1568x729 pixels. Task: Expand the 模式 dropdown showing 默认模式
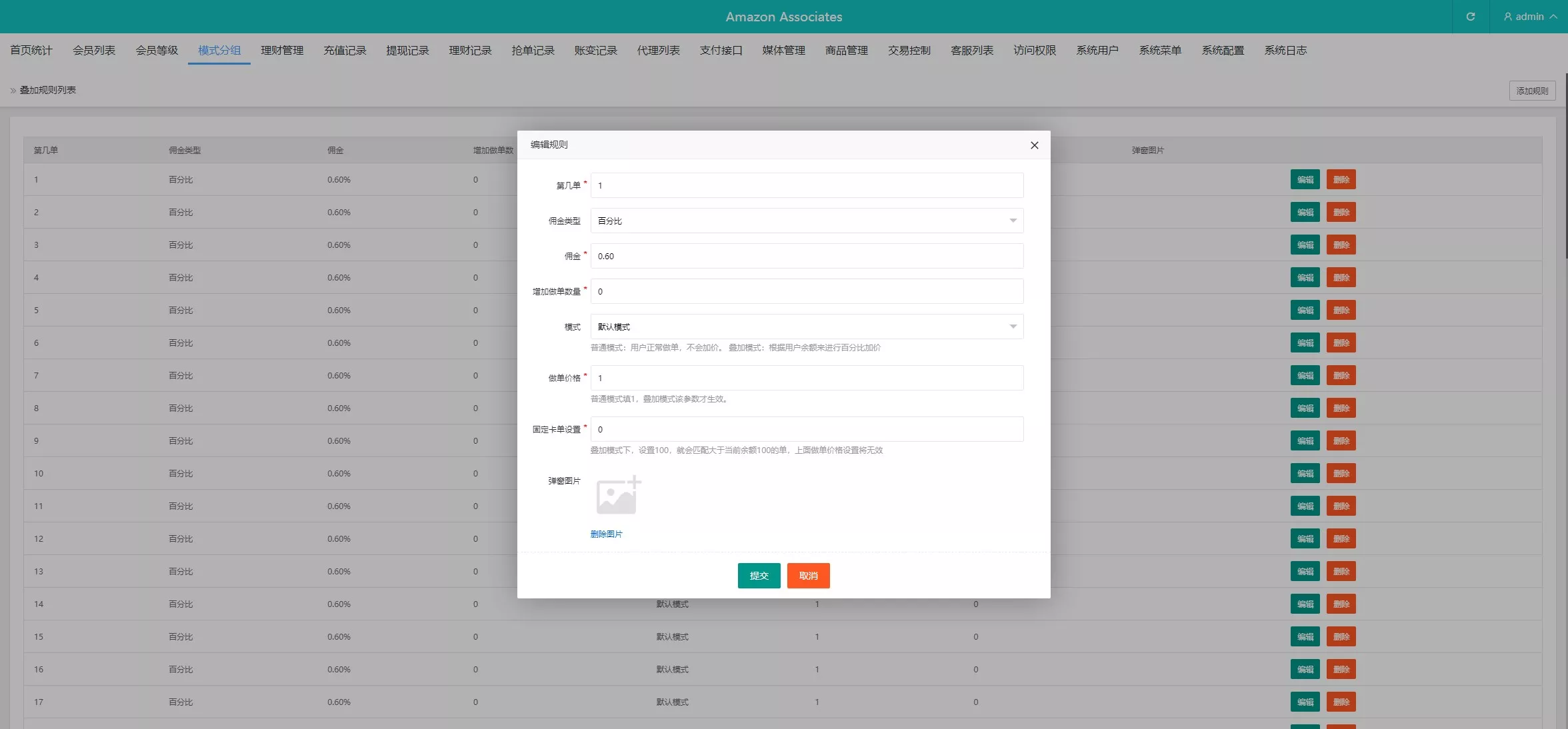tap(807, 327)
